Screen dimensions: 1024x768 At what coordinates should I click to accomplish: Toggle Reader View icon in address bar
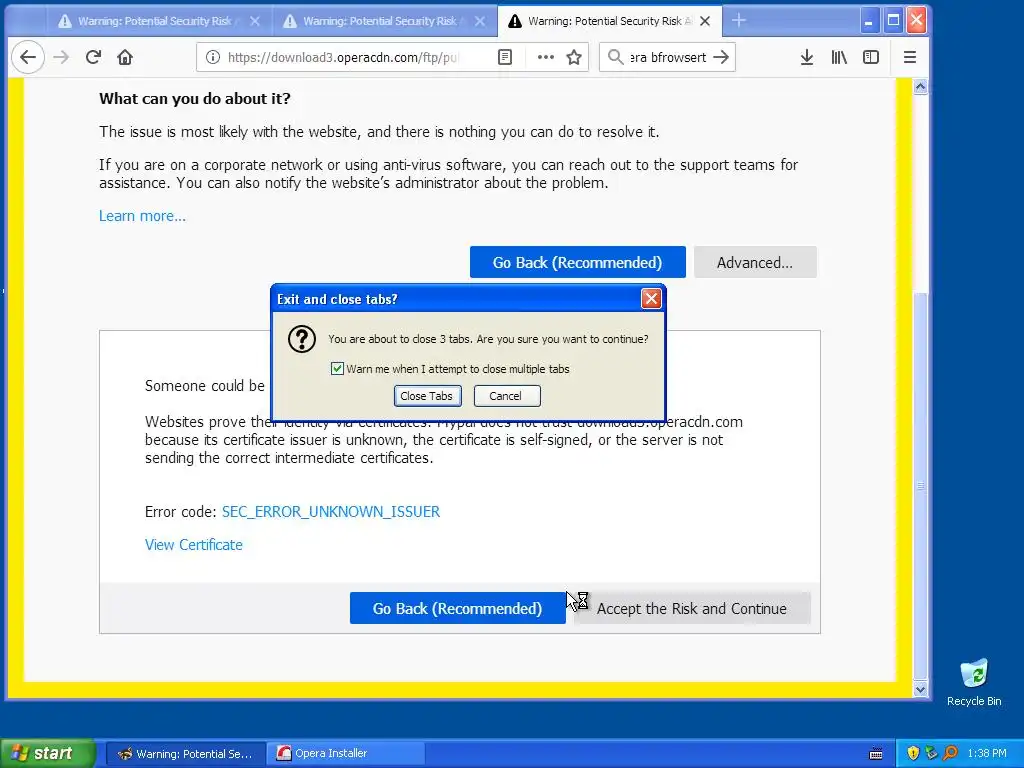coord(505,57)
